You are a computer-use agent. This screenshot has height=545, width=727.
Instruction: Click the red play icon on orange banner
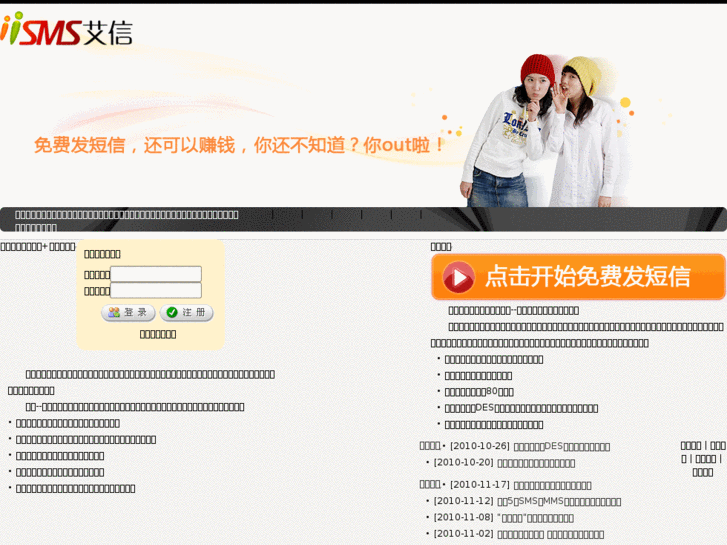(458, 277)
